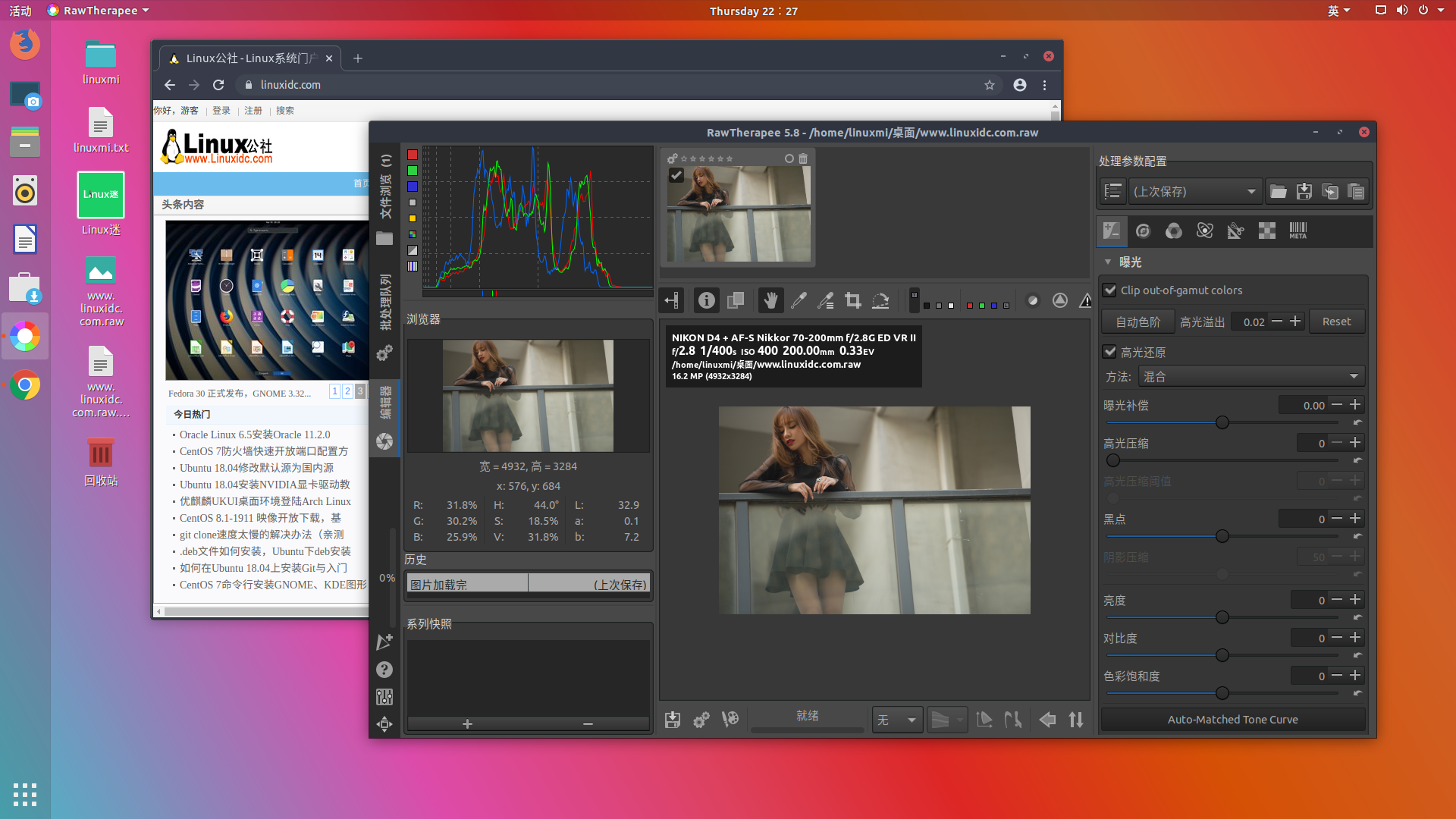
Task: Pick white balance with the spot picker
Action: (799, 300)
